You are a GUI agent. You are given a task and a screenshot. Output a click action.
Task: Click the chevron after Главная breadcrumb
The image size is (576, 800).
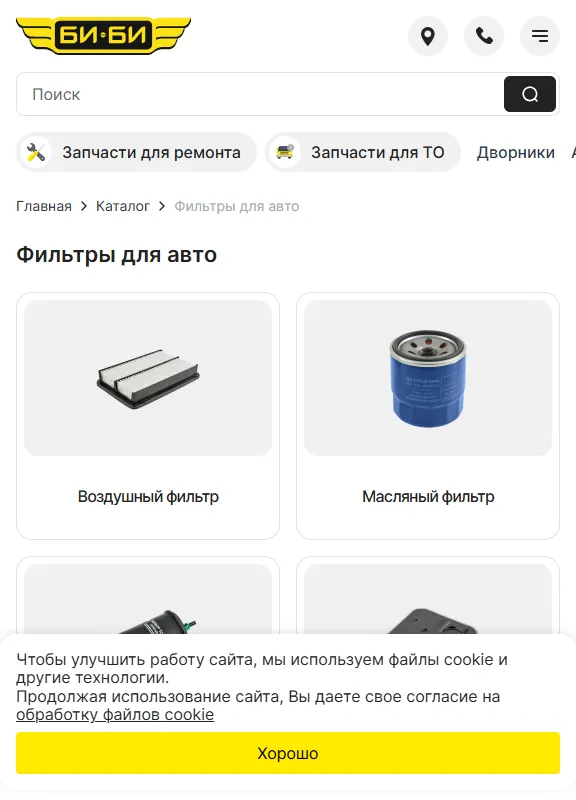pyautogui.click(x=84, y=206)
